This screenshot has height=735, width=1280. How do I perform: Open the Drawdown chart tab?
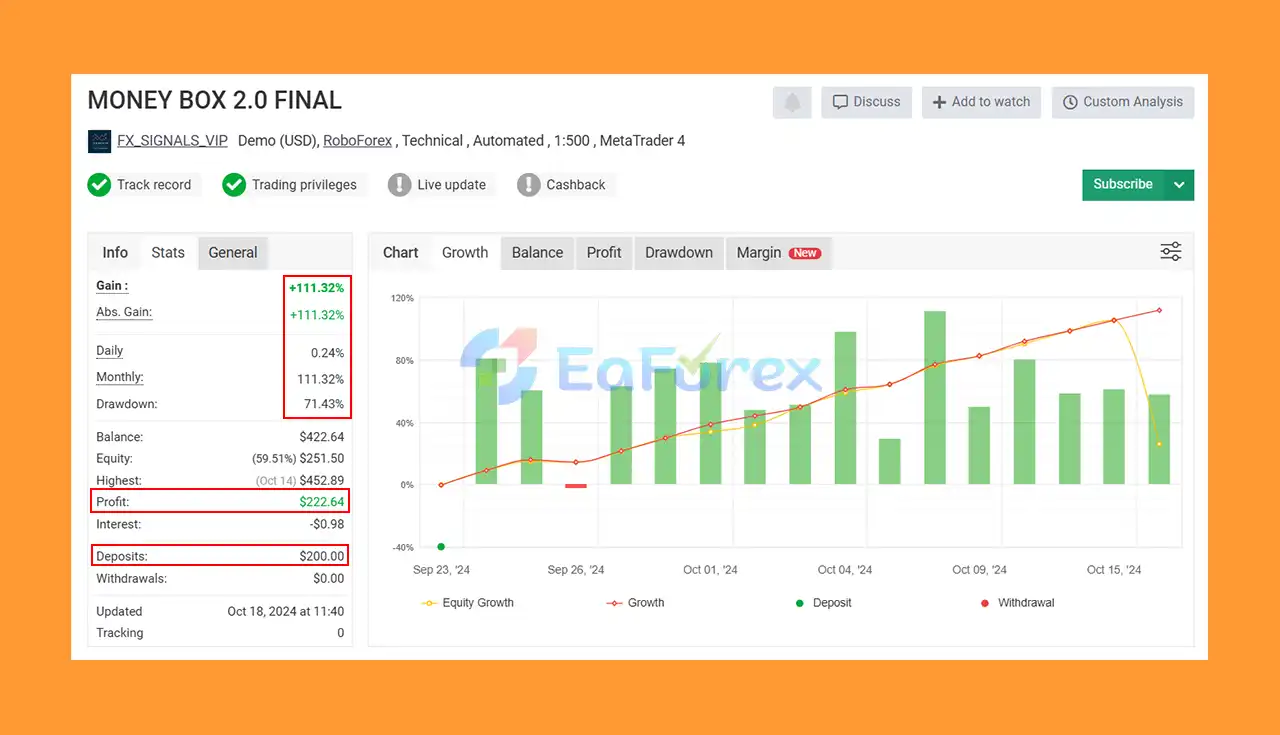coord(679,253)
